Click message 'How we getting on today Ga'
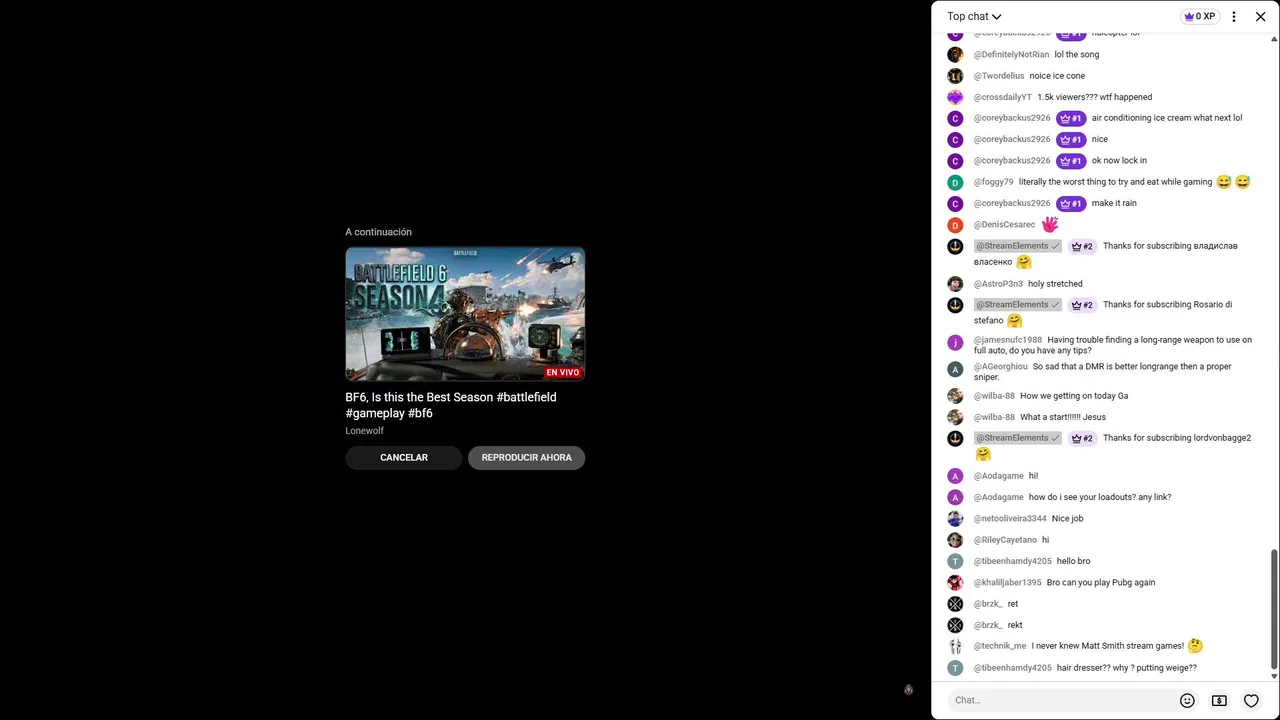 click(x=1074, y=396)
